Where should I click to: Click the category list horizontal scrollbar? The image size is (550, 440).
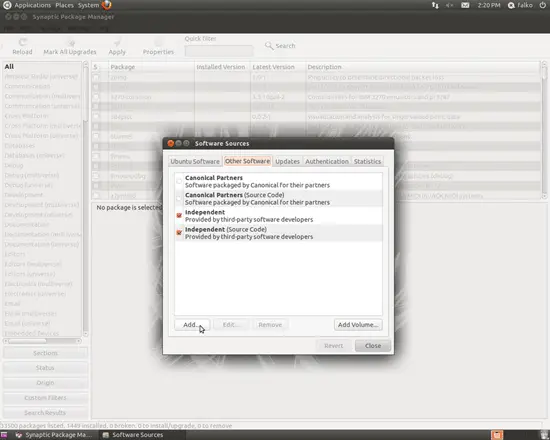click(42, 341)
